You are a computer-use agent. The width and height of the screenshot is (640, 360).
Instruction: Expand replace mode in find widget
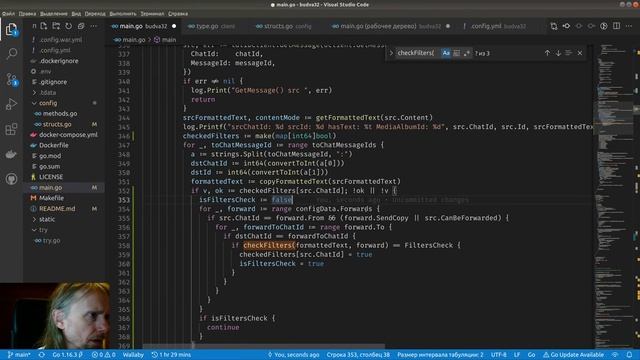point(391,53)
